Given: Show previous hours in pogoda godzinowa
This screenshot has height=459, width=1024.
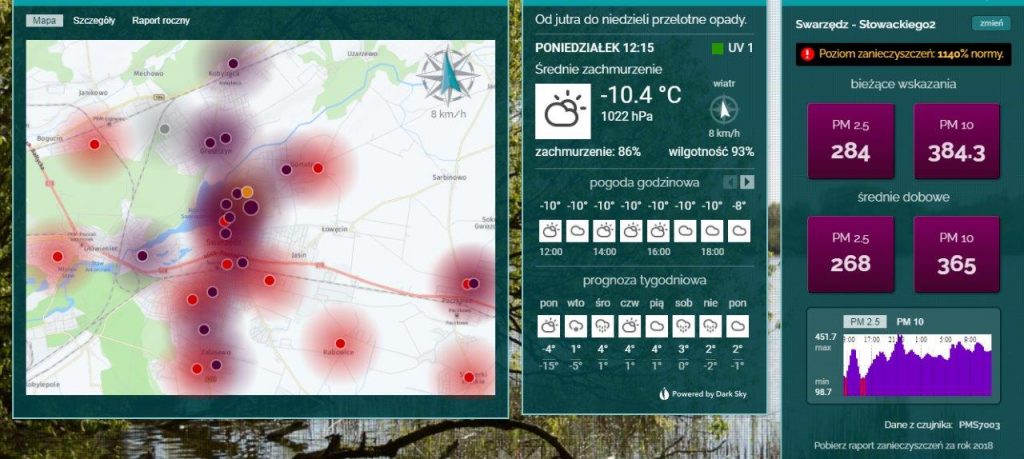Looking at the screenshot, I should 731,182.
